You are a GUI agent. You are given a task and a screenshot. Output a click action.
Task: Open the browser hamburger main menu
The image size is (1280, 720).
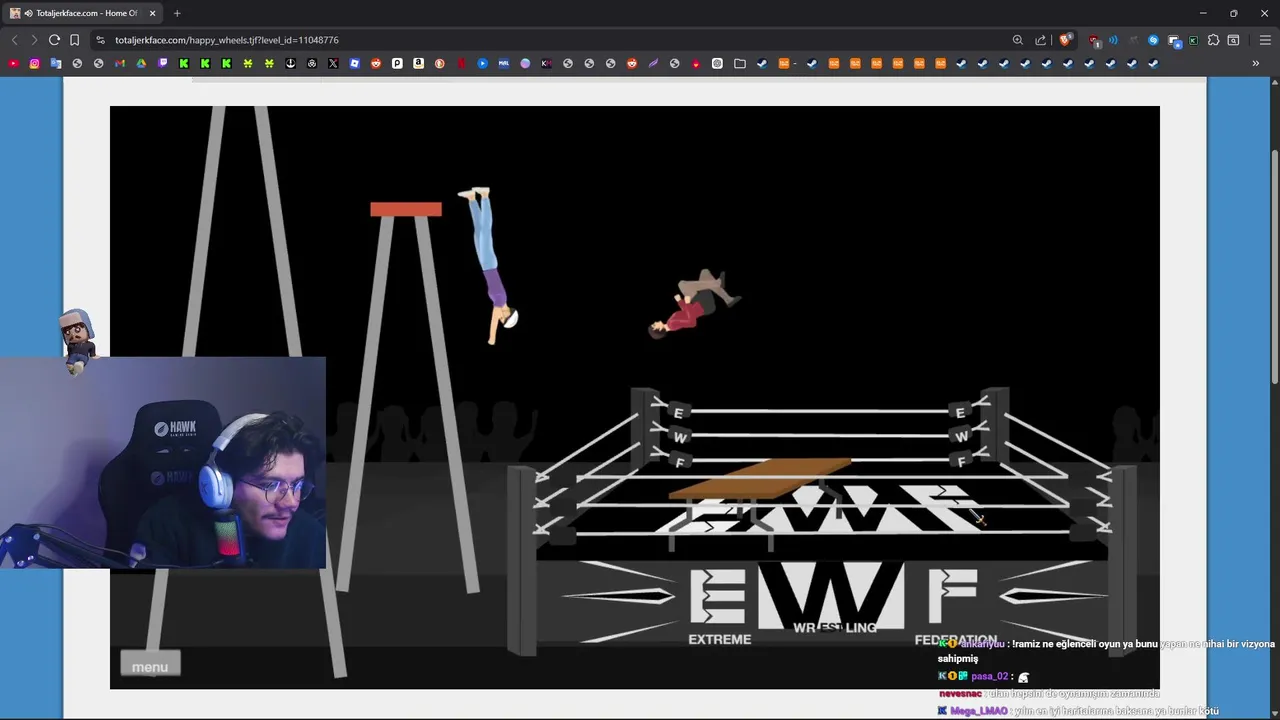(x=1265, y=40)
